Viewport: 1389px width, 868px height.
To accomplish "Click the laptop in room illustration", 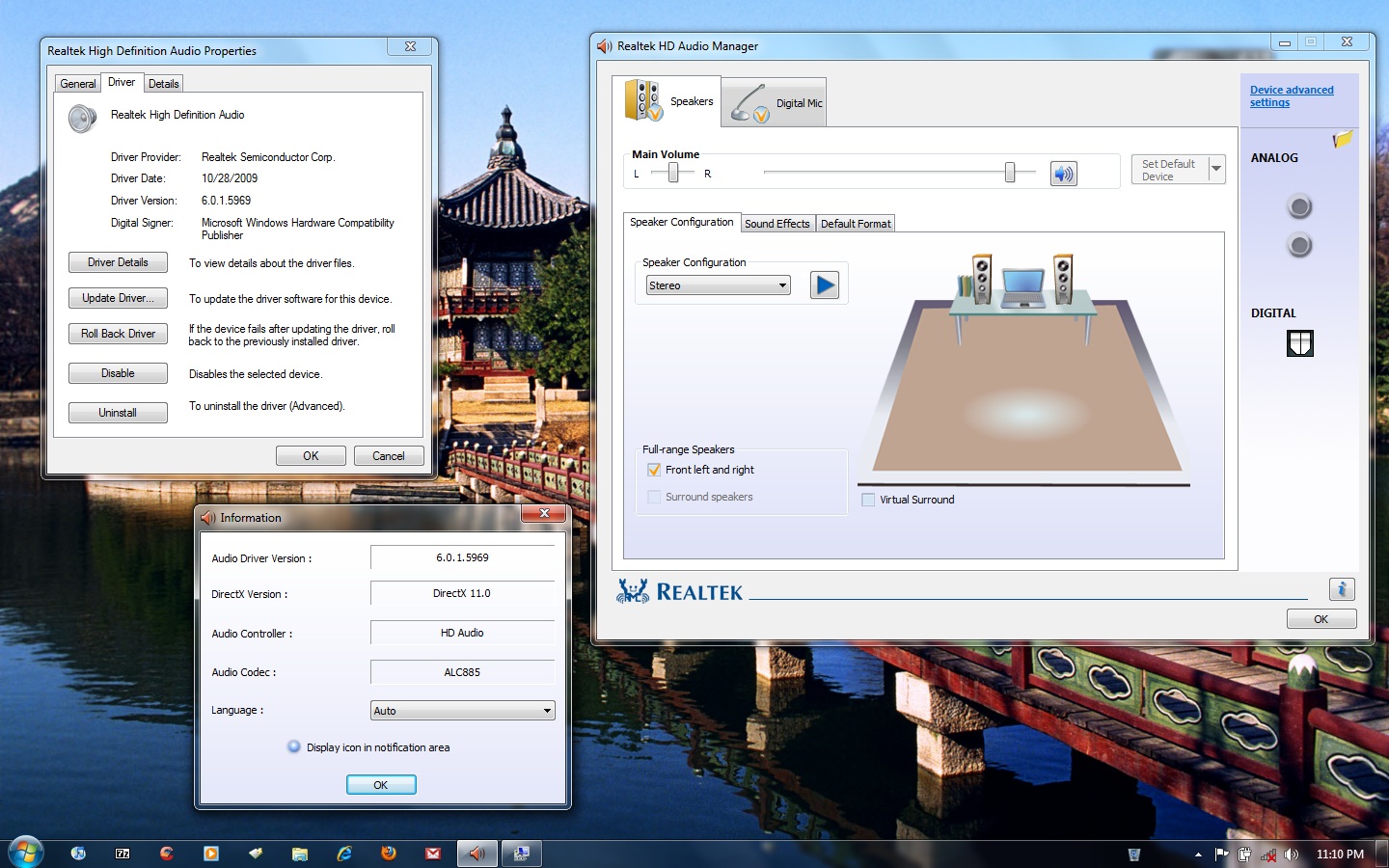I will [x=1022, y=287].
